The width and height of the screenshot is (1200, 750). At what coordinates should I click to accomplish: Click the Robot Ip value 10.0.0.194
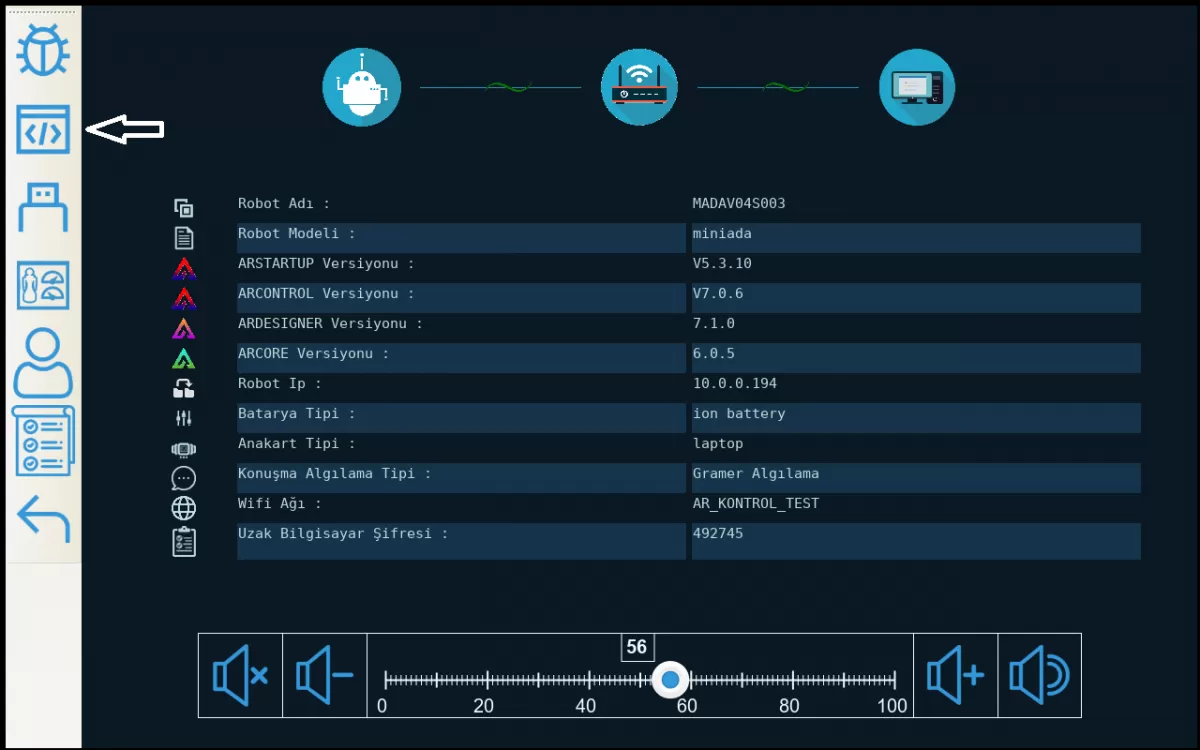735,384
